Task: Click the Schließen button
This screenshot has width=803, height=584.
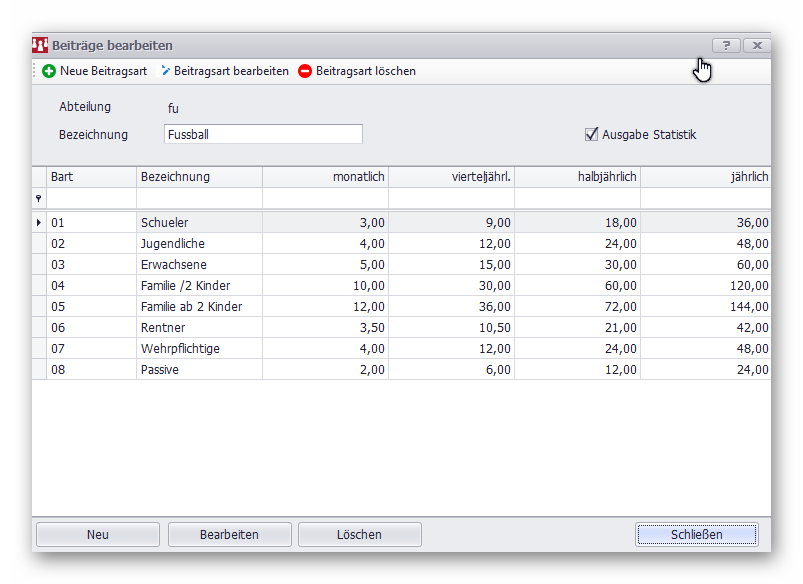Action: (x=696, y=534)
